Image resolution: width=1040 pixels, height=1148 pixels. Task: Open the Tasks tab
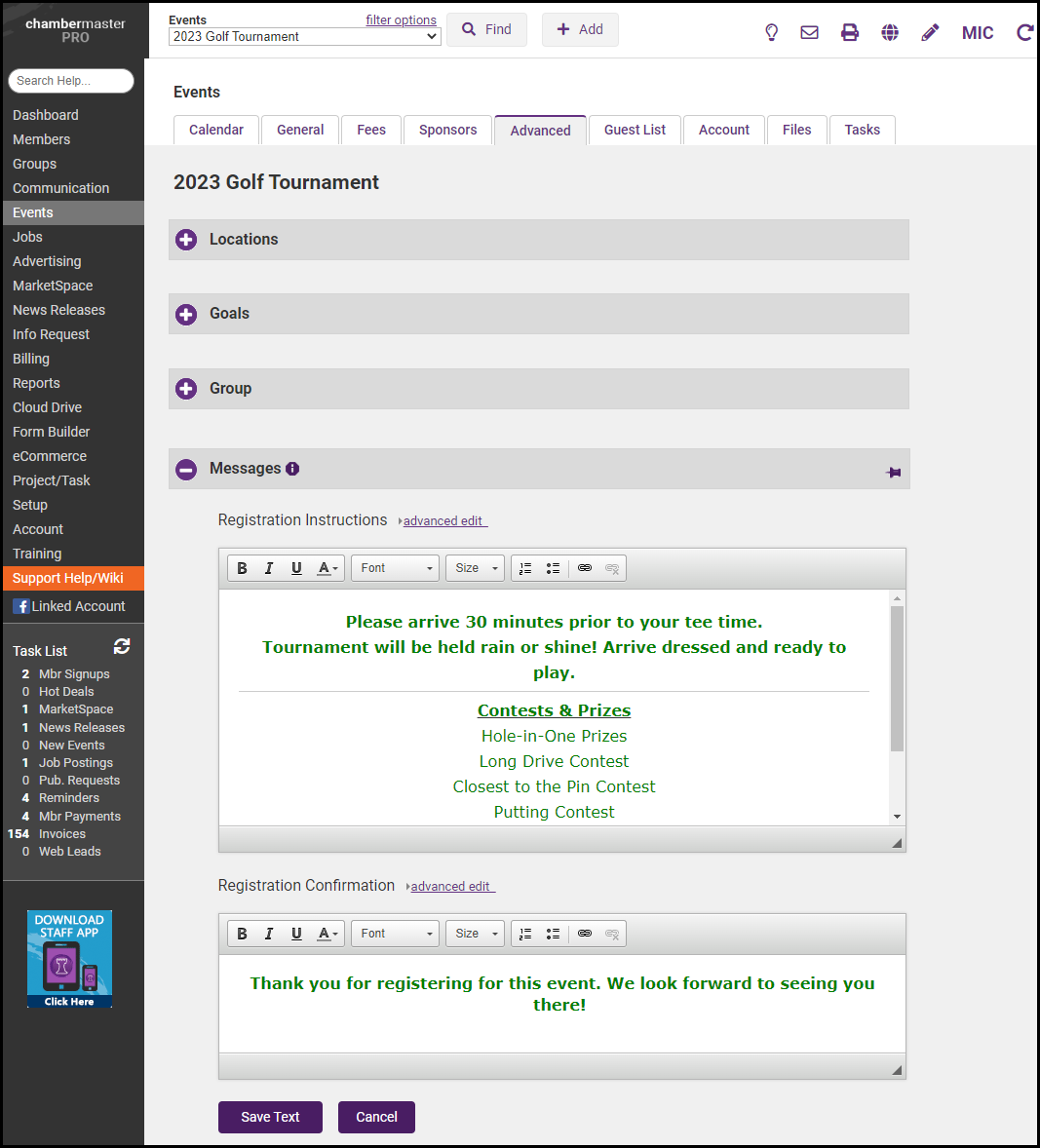[862, 130]
